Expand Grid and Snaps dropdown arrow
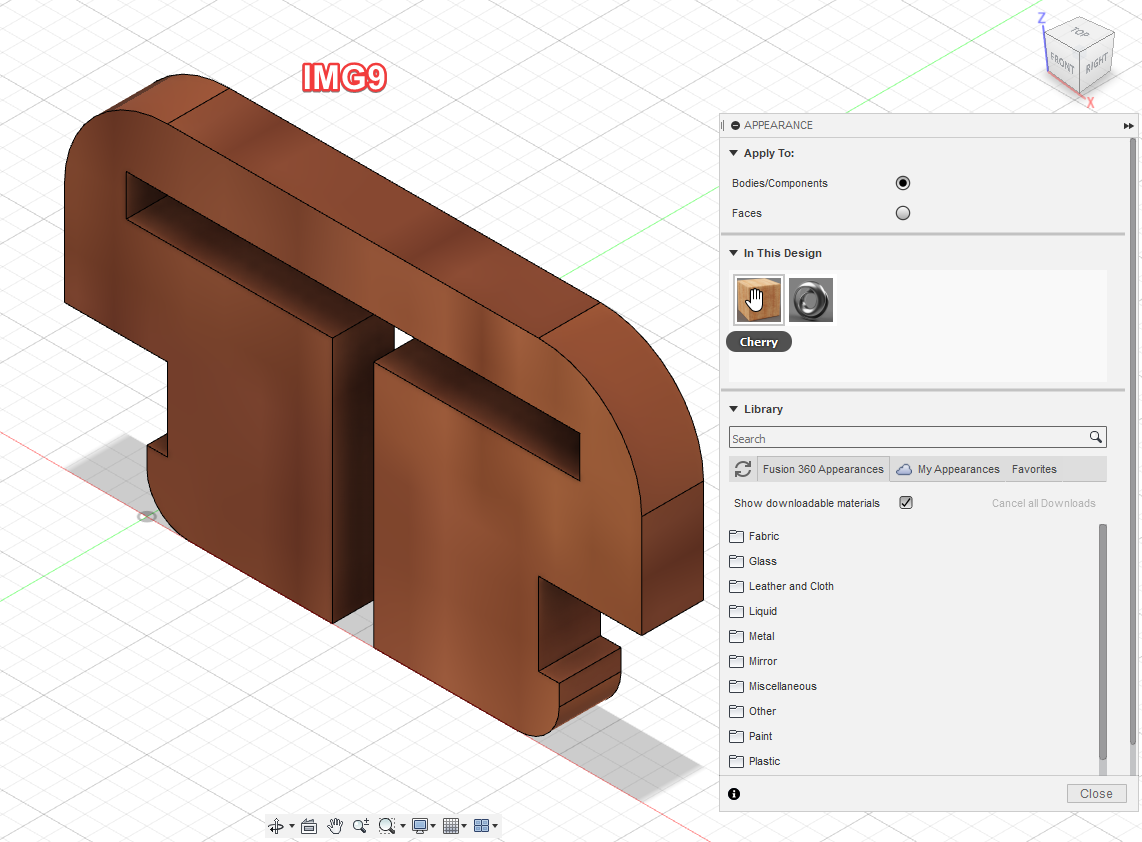The width and height of the screenshot is (1142, 842). (464, 826)
